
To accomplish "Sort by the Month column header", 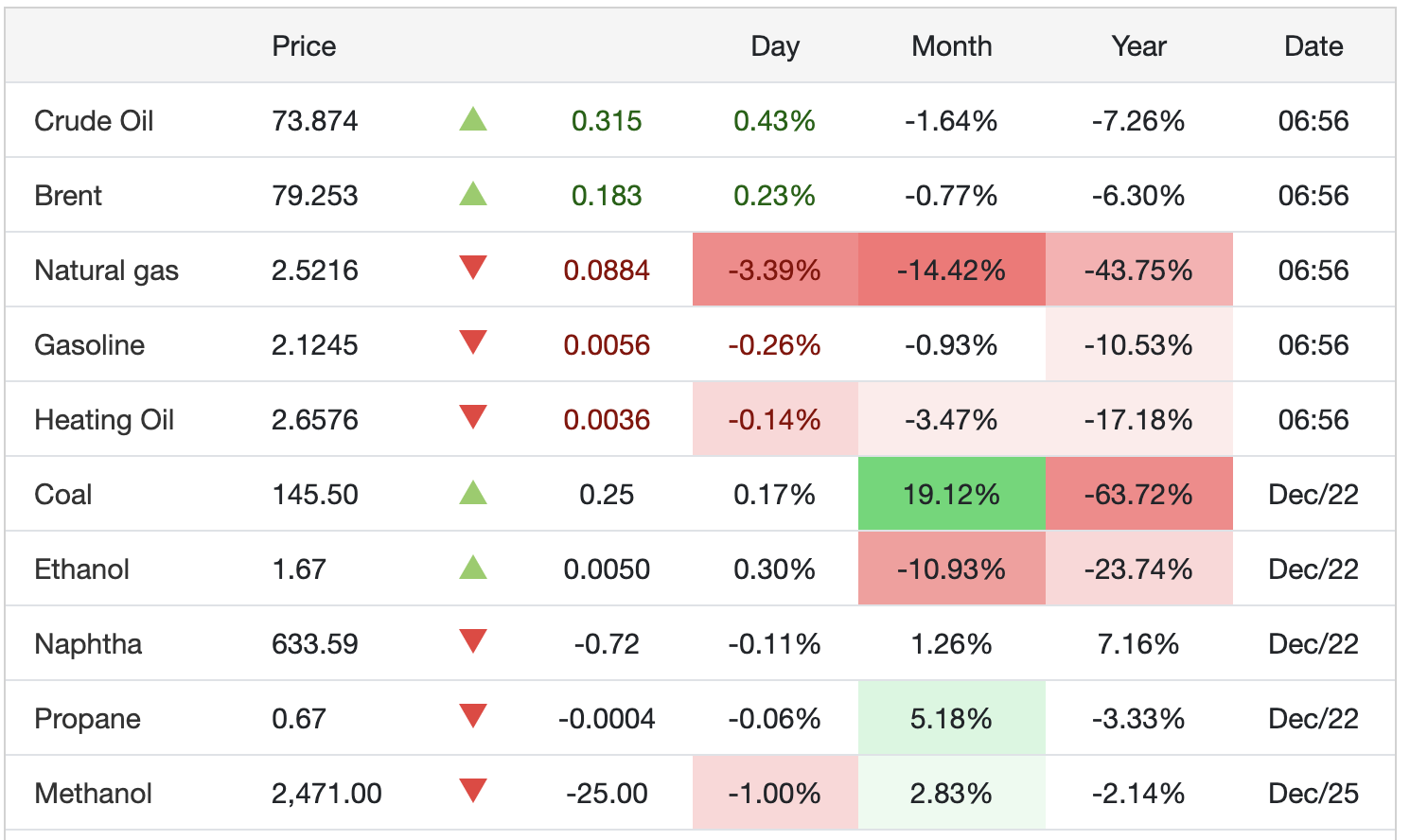I will (x=952, y=46).
